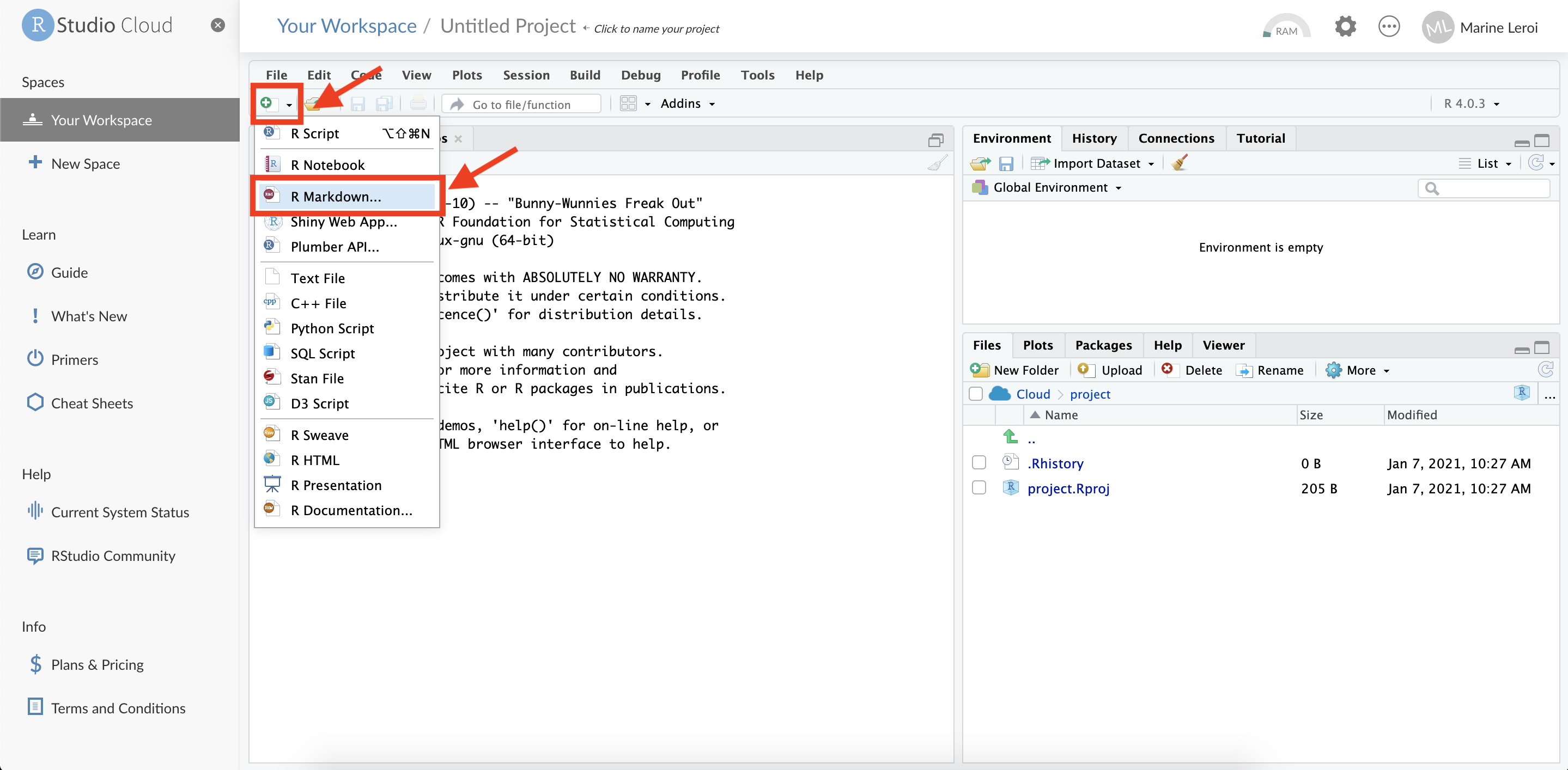This screenshot has width=1568, height=770.
Task: Expand the New File dropdown arrow
Action: pos(289,105)
